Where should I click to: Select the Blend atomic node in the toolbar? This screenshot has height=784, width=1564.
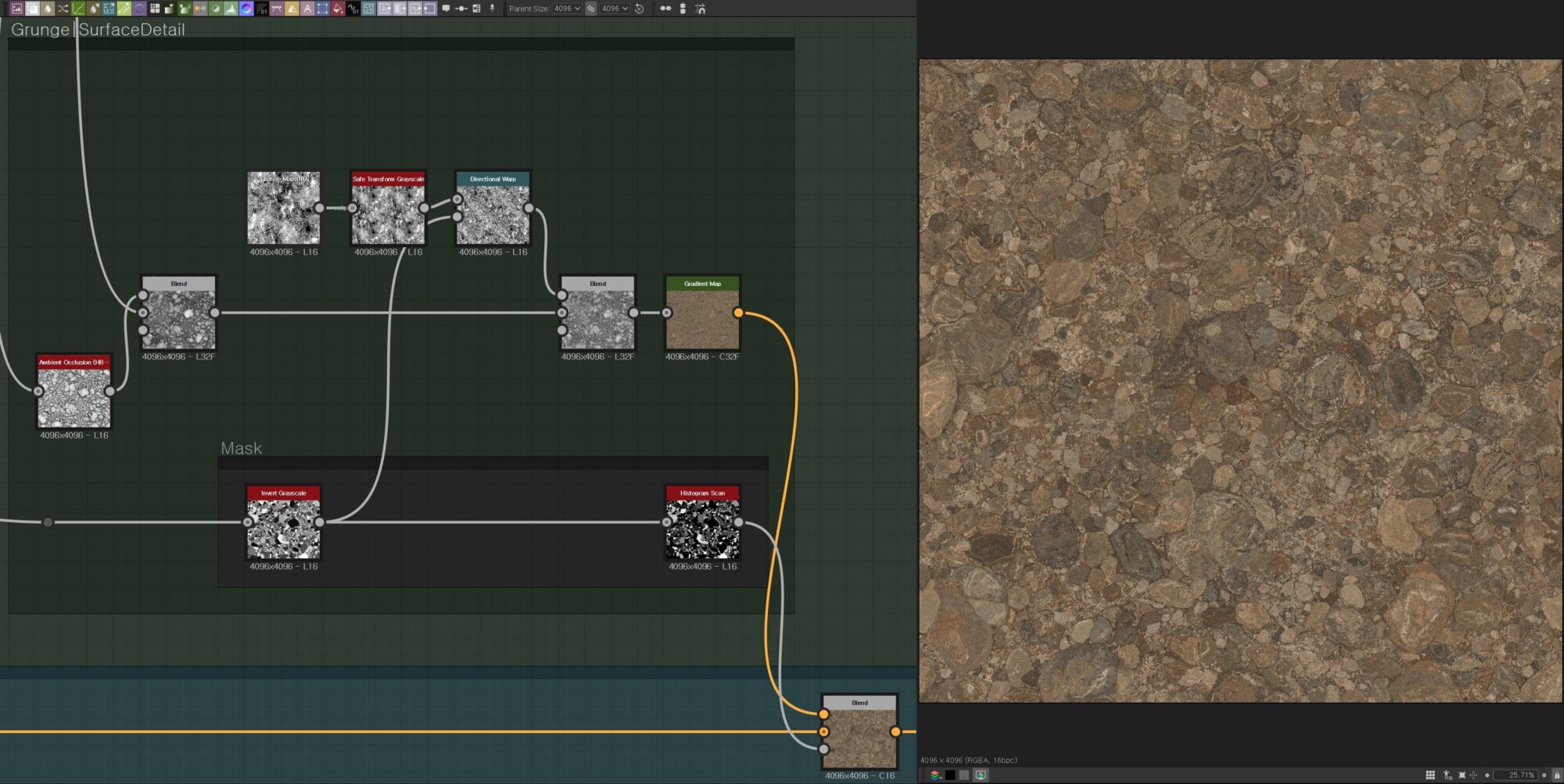click(x=33, y=9)
